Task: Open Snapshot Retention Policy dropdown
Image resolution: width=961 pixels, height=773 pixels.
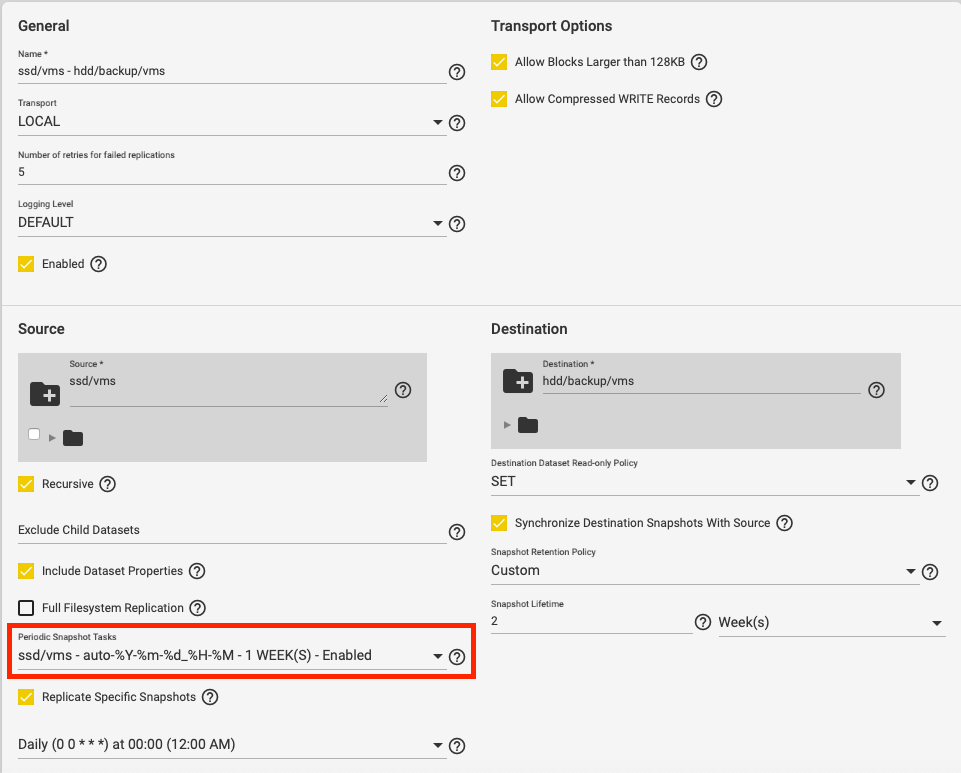Action: 704,571
